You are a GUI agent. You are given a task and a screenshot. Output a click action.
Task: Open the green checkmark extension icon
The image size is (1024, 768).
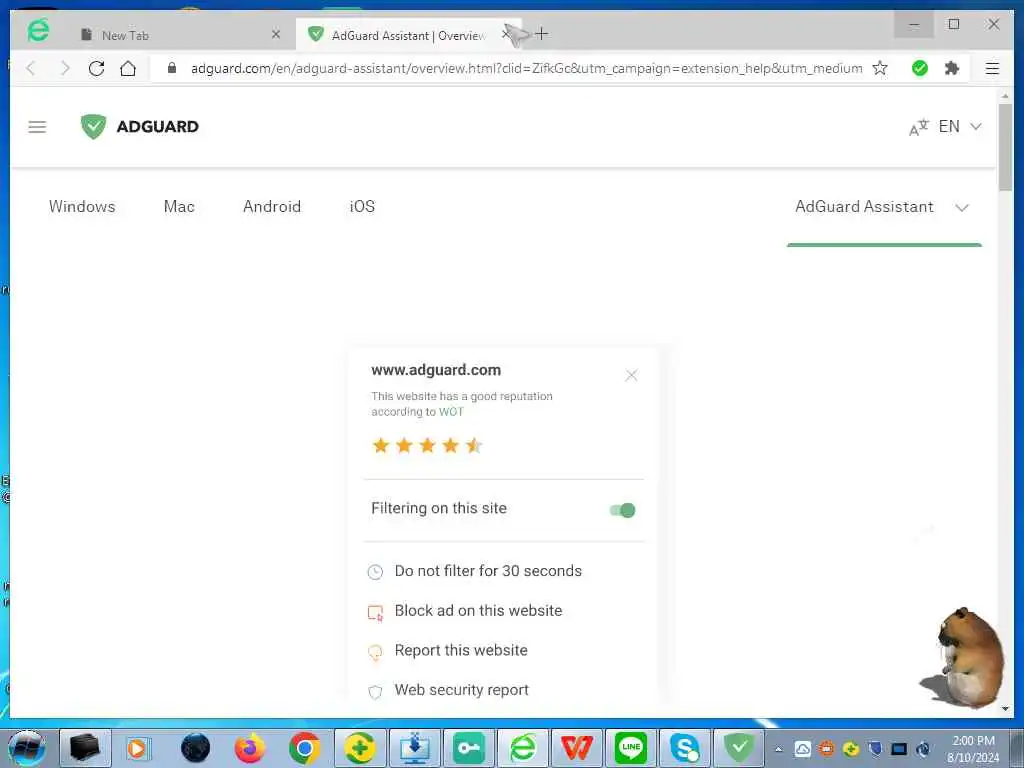[x=920, y=68]
